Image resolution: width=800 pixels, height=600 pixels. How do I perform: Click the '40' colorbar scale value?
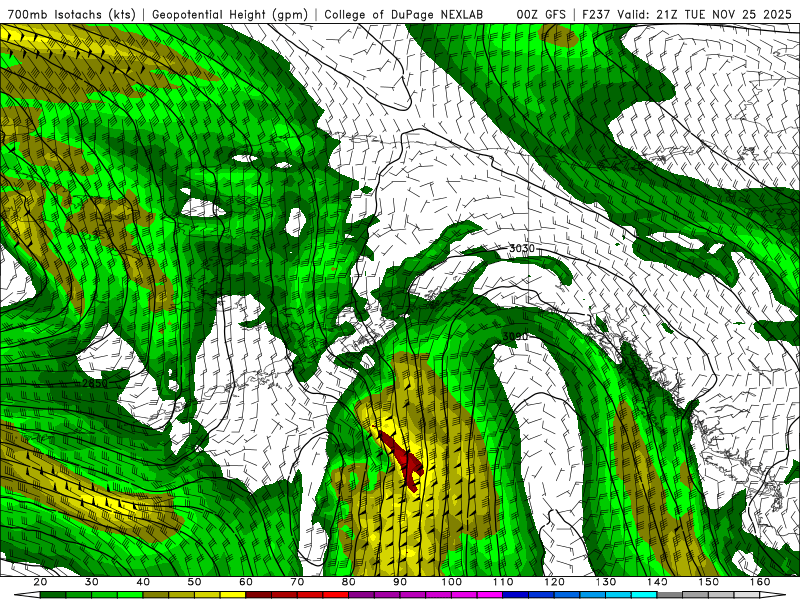[x=143, y=582]
